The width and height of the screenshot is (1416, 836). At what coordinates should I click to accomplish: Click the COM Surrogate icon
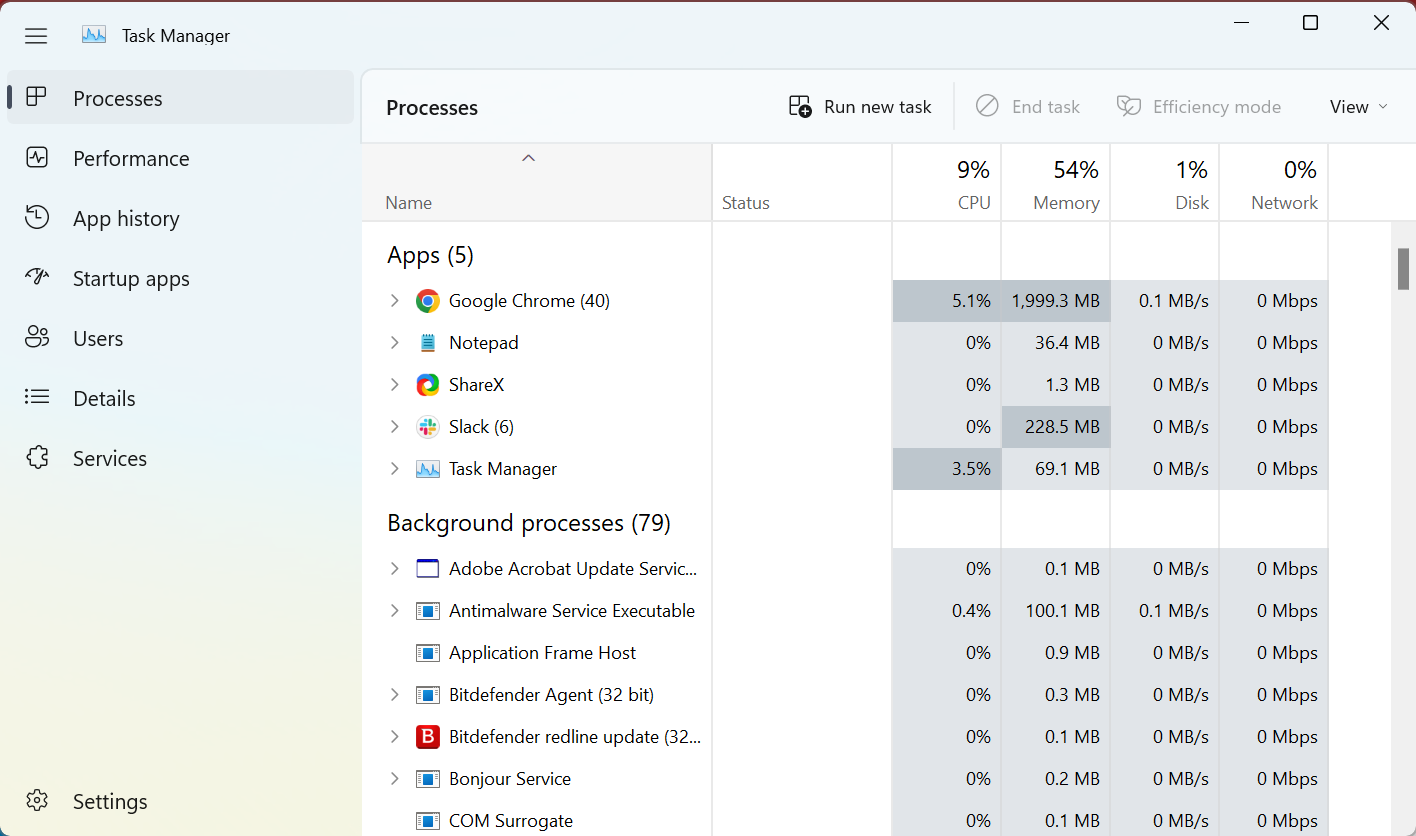[x=428, y=821]
